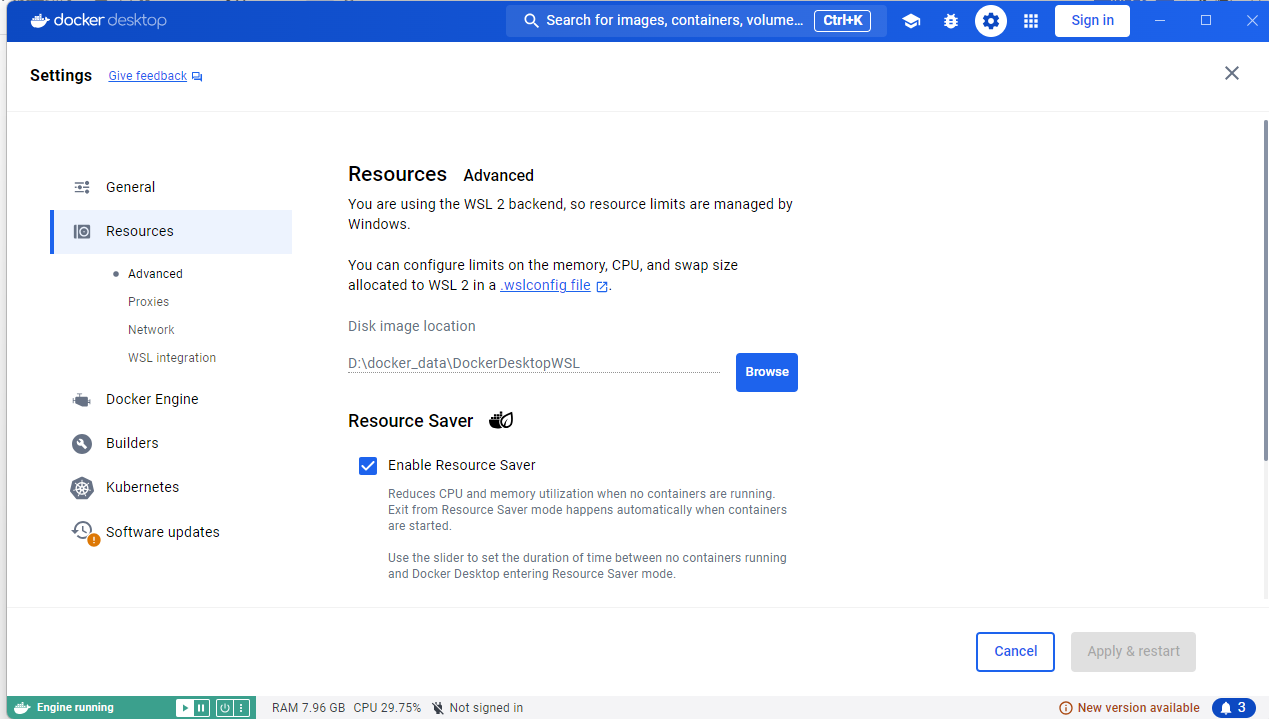Screen dimensions: 1269x719
Task: Click the search magnifier icon
Action: pyautogui.click(x=532, y=21)
